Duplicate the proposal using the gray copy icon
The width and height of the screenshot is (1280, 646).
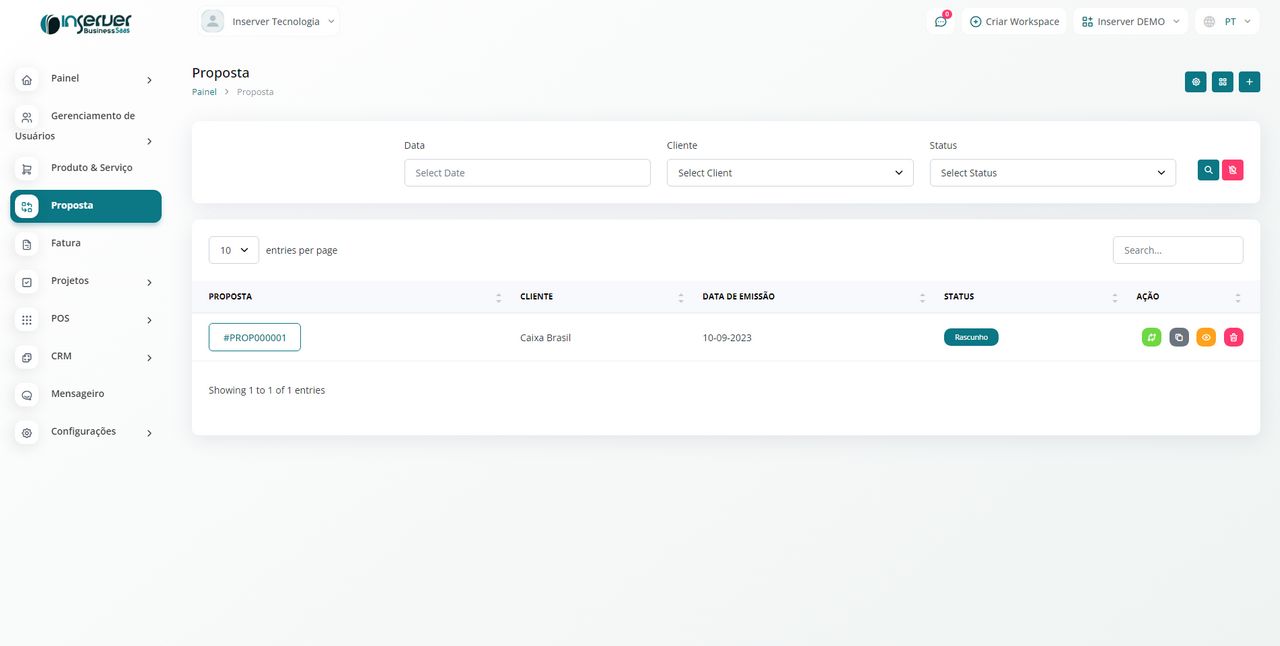(x=1179, y=338)
